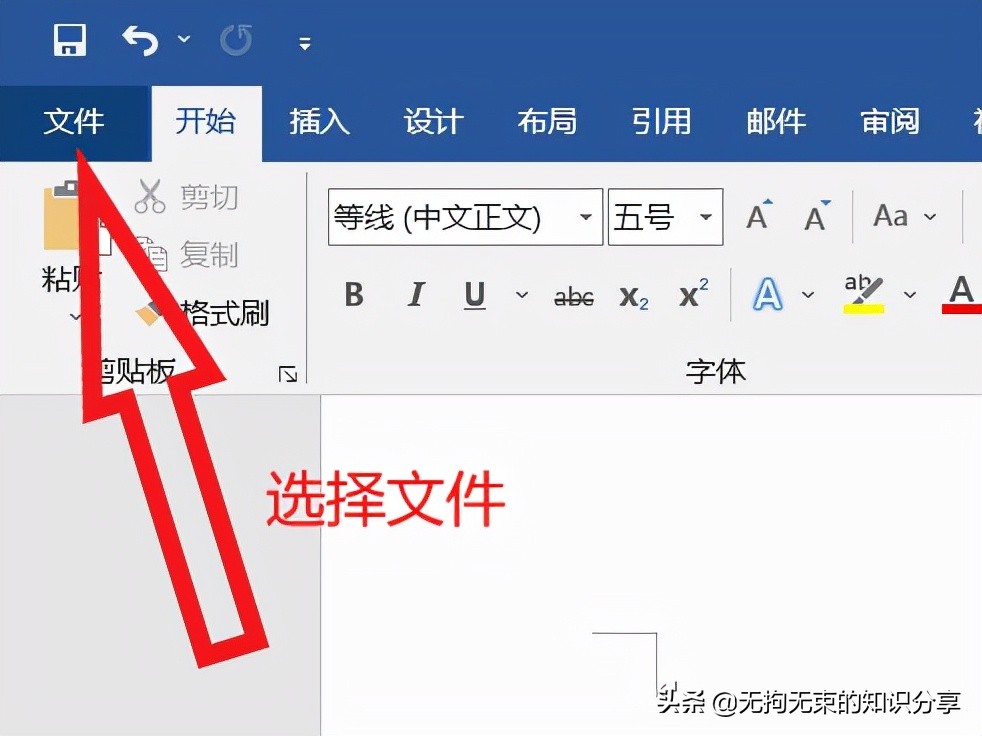Select the 剪切 (Cut) scissors icon
Viewport: 982px width, 736px height.
pyautogui.click(x=149, y=196)
